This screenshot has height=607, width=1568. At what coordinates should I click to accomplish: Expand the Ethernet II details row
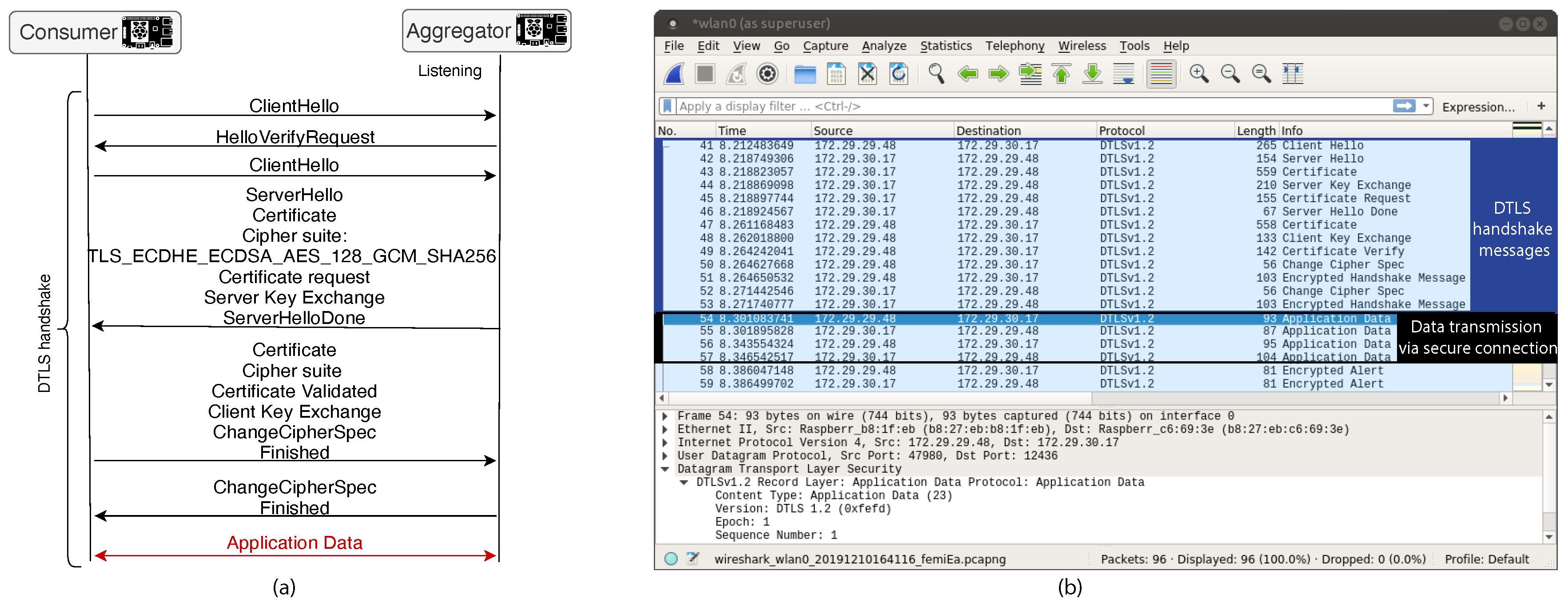tap(665, 429)
